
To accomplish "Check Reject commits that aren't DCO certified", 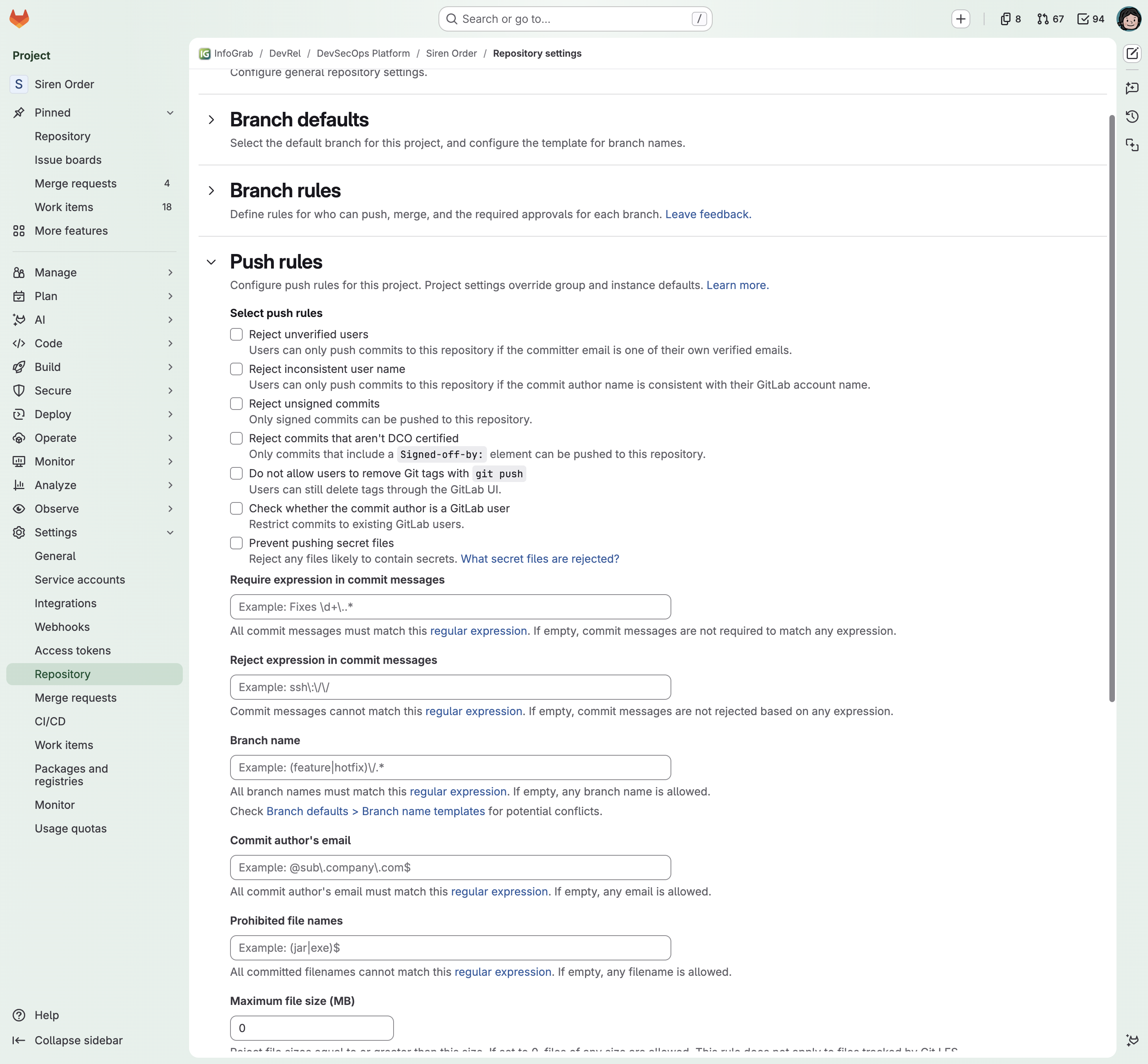I will pos(236,438).
